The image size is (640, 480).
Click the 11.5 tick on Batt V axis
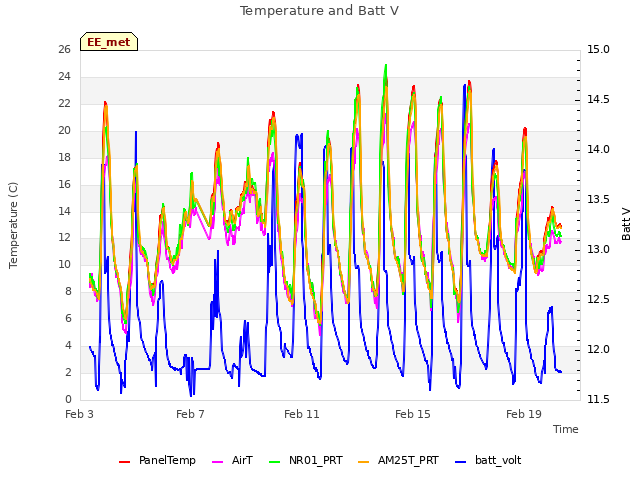point(598,399)
